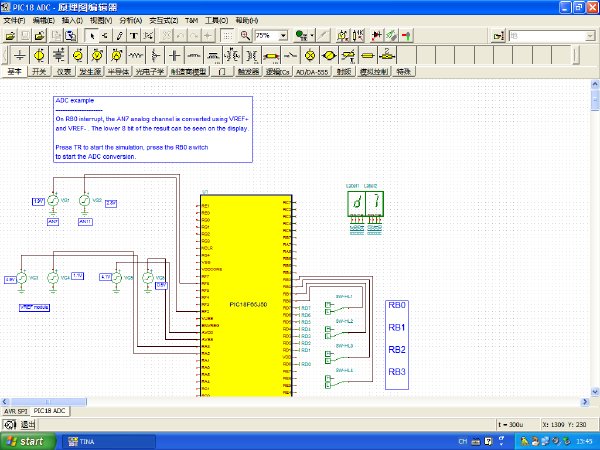Click the RB0 label text
The image size is (600, 450).
click(397, 305)
